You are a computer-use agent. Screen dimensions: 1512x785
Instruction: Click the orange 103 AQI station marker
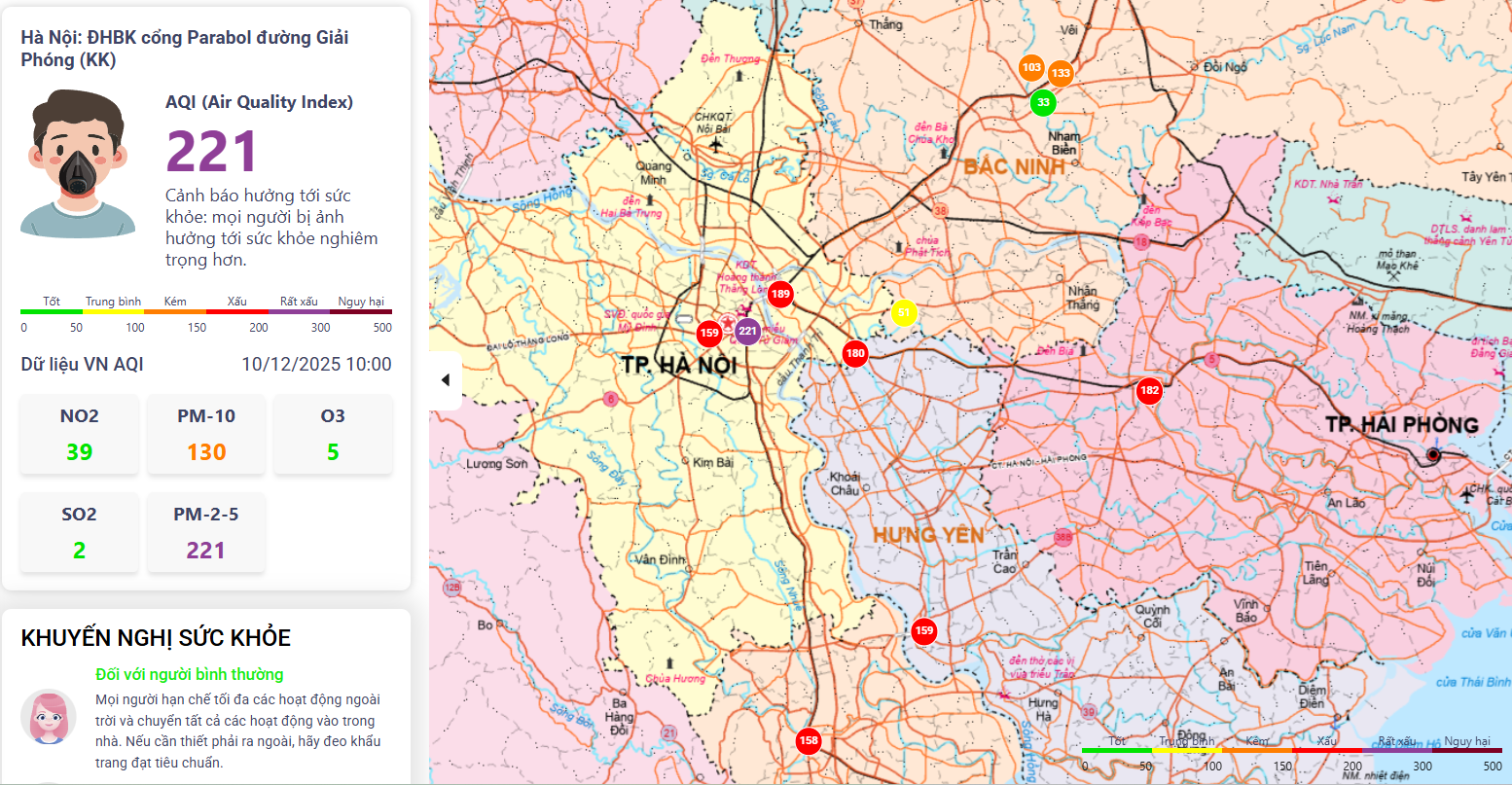pos(1031,68)
